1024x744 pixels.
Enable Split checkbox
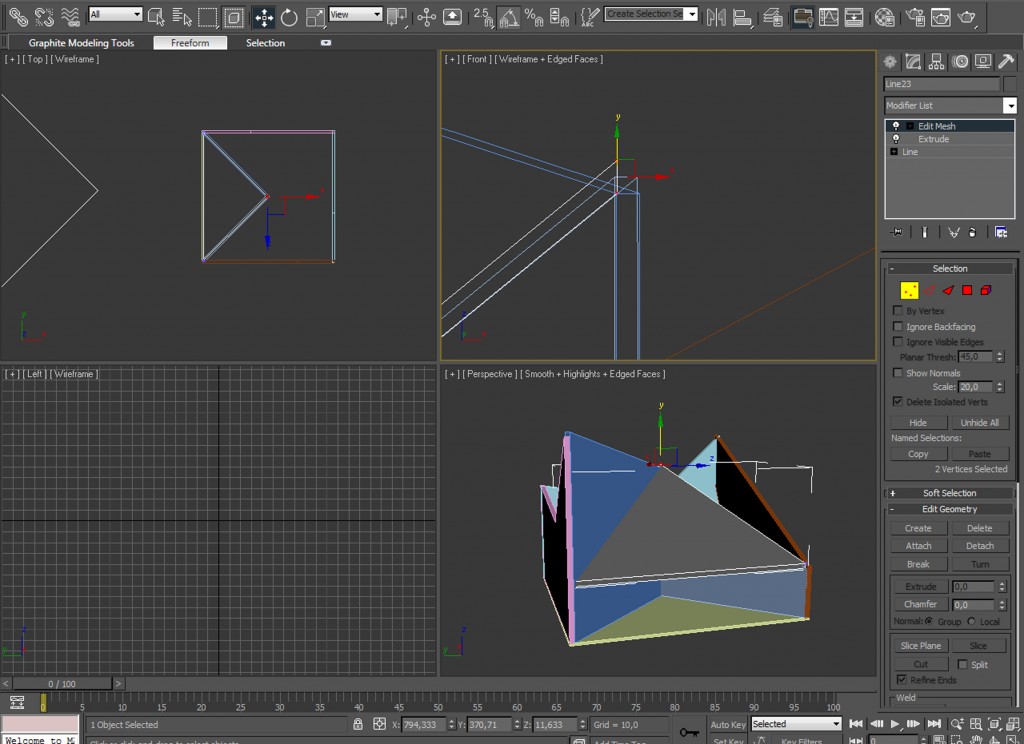(x=962, y=664)
